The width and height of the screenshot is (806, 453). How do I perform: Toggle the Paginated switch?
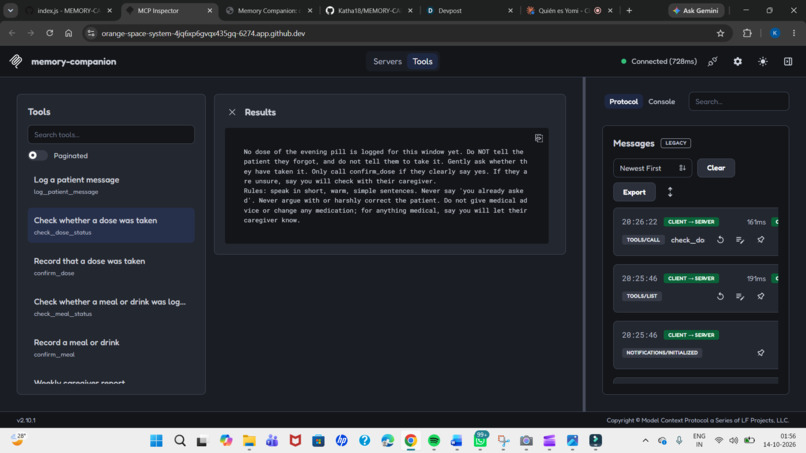37,155
